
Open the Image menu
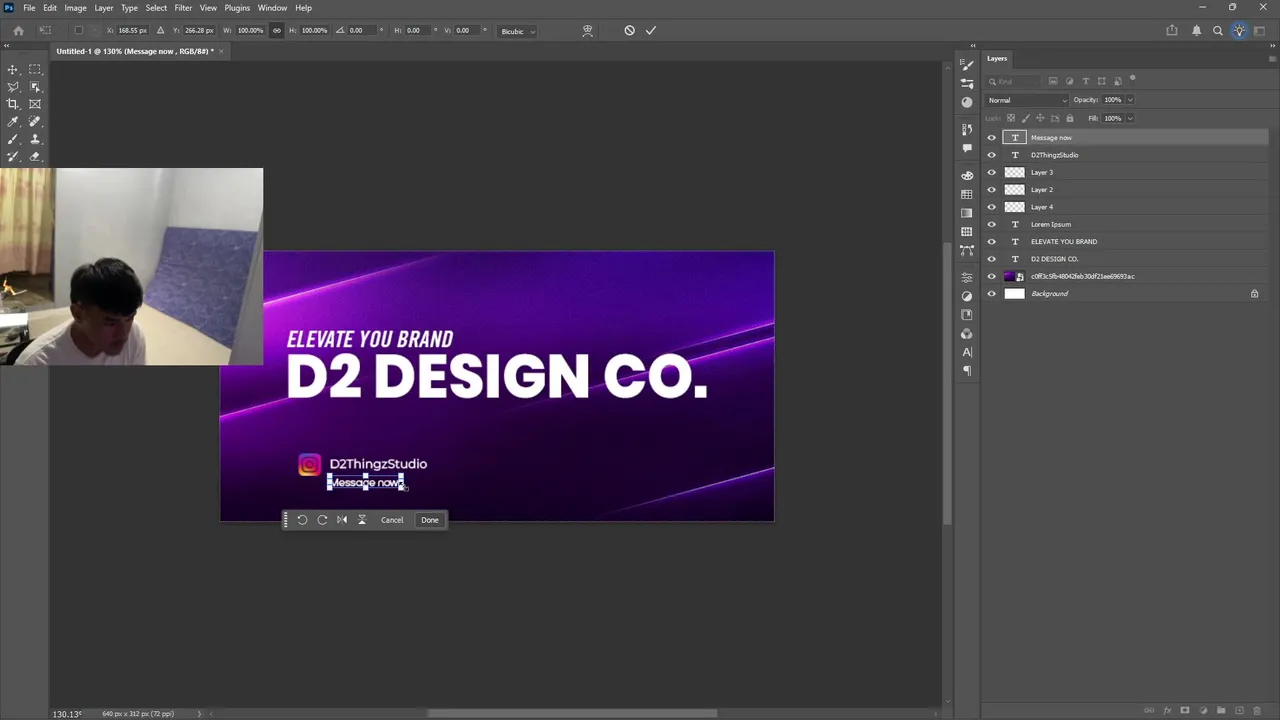pyautogui.click(x=76, y=8)
